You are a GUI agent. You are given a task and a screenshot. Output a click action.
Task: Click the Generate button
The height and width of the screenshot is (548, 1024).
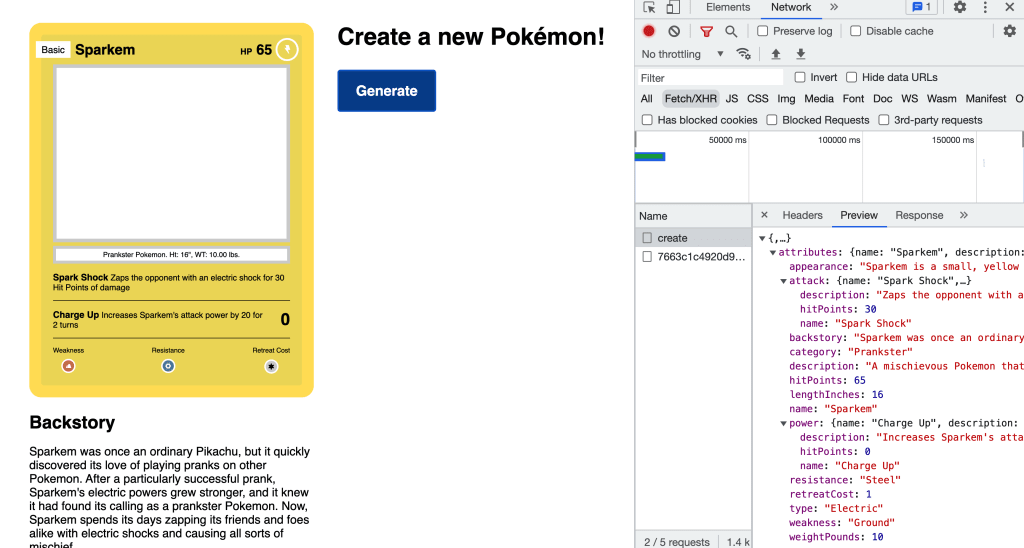coord(387,91)
